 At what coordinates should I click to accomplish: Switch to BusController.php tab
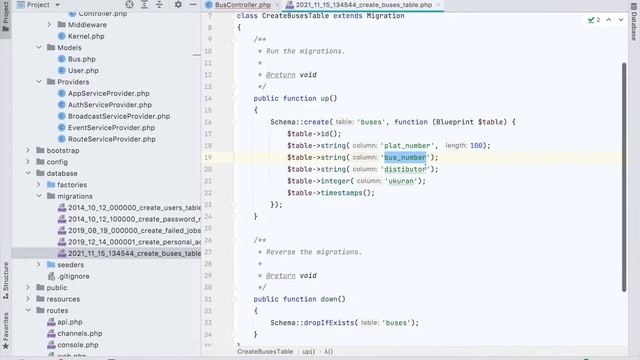242,5
